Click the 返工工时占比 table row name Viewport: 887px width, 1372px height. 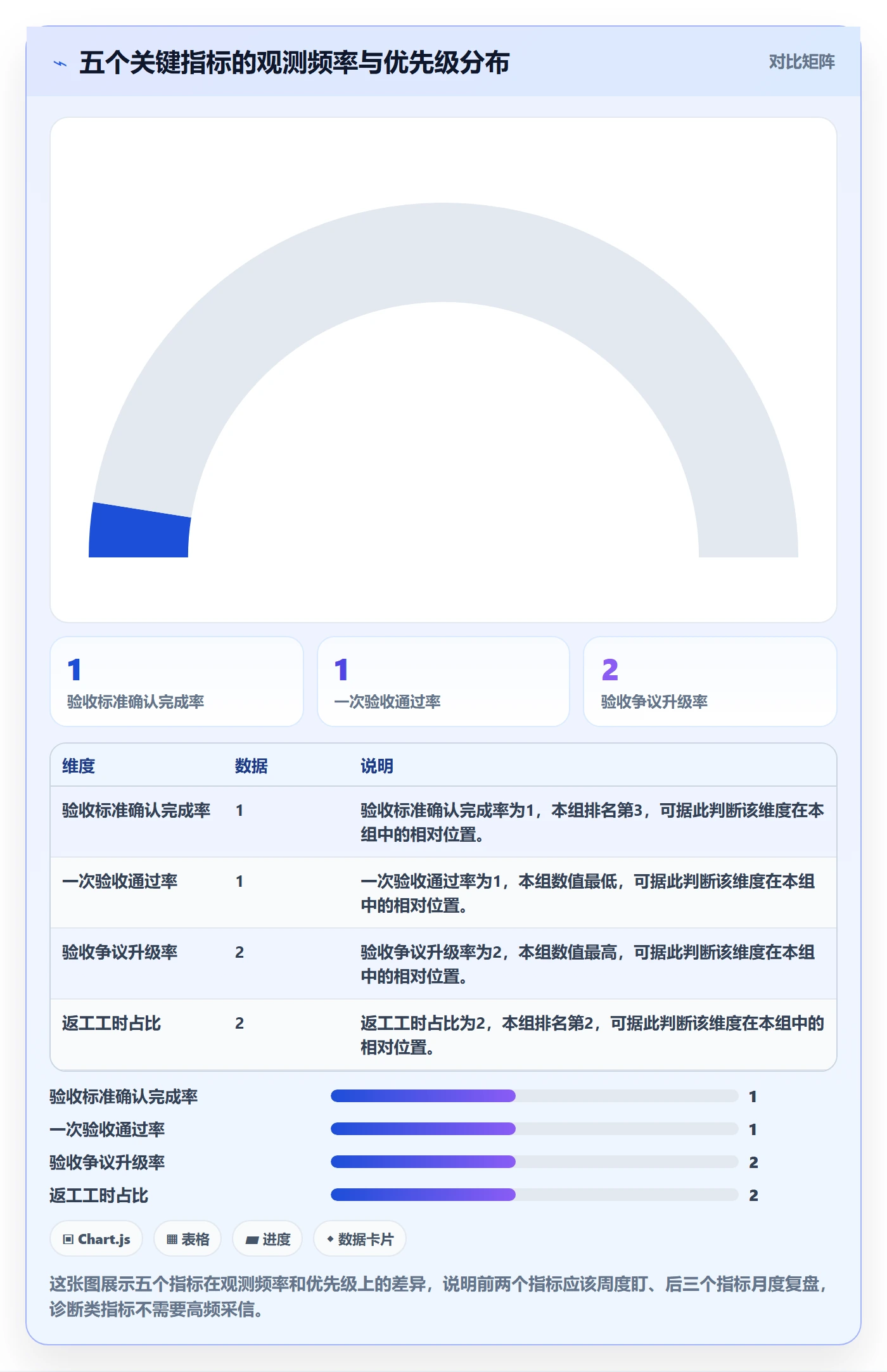[112, 1023]
